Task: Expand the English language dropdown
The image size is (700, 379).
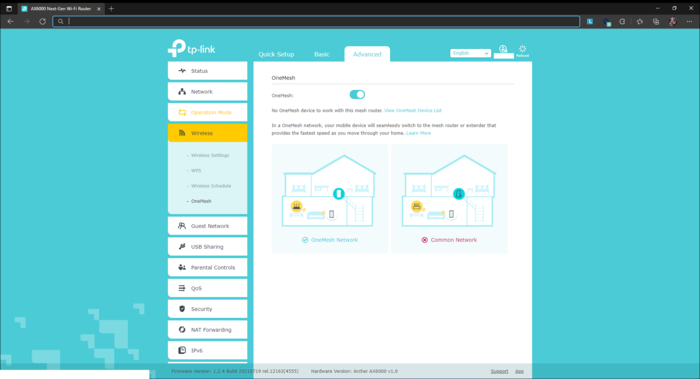Action: coord(470,53)
